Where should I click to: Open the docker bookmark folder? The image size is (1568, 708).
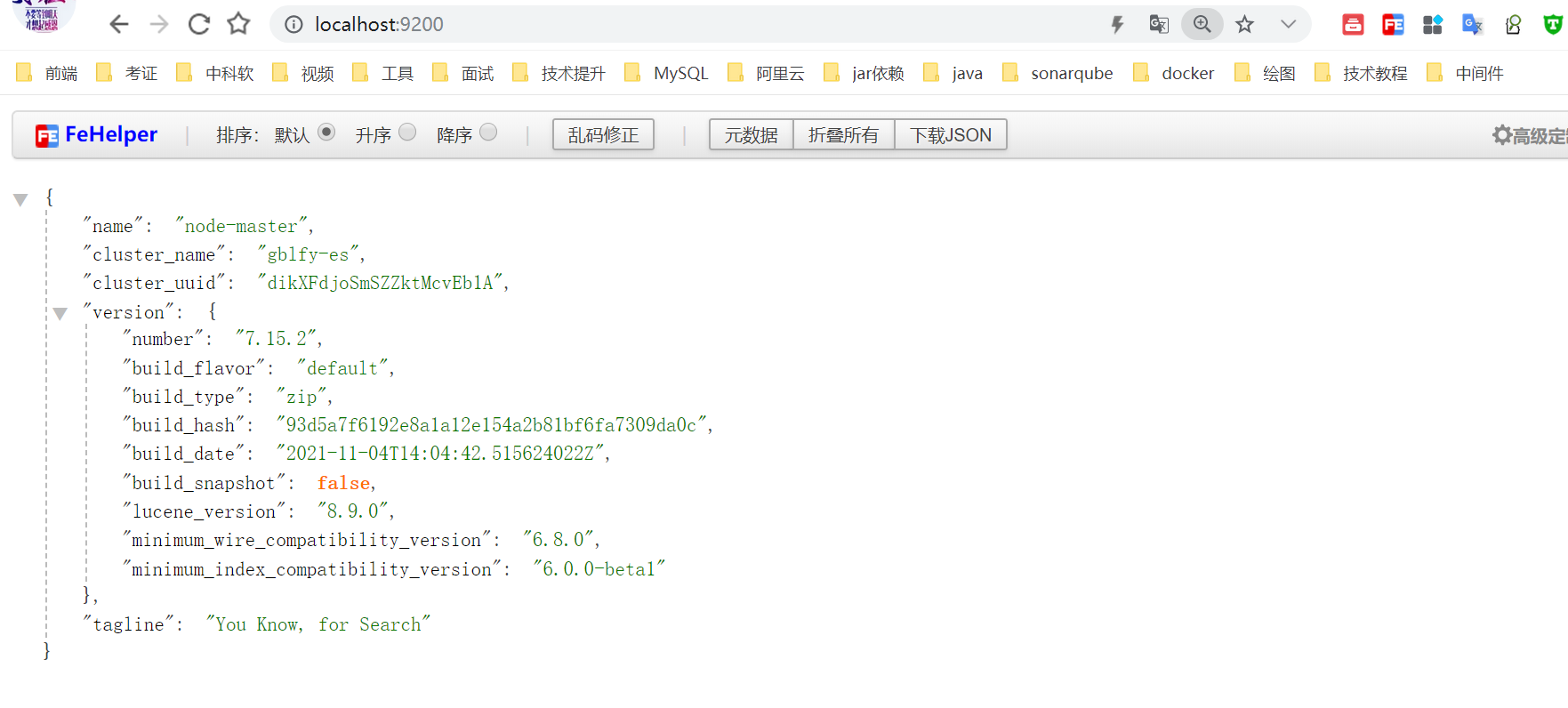pos(1174,73)
